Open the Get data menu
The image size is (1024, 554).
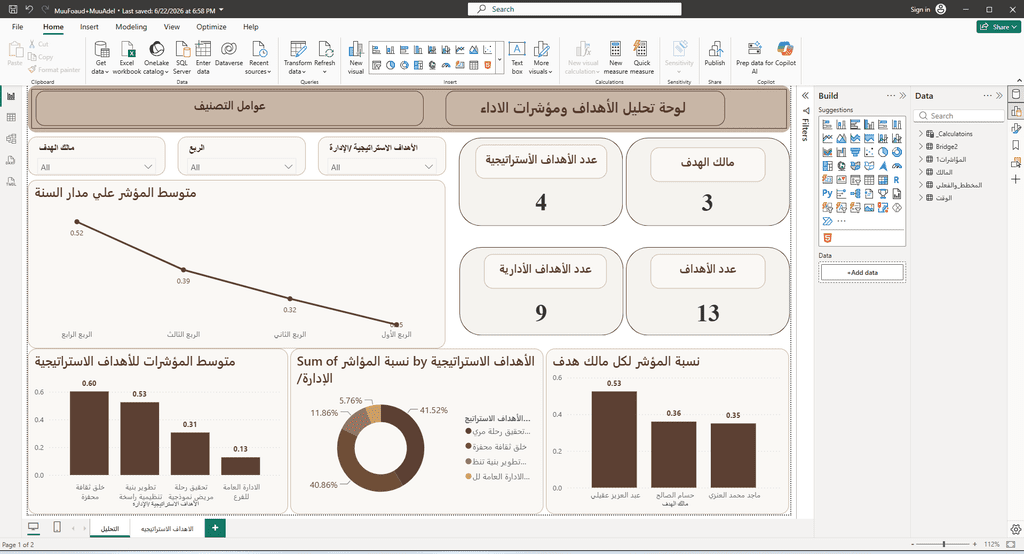point(101,58)
